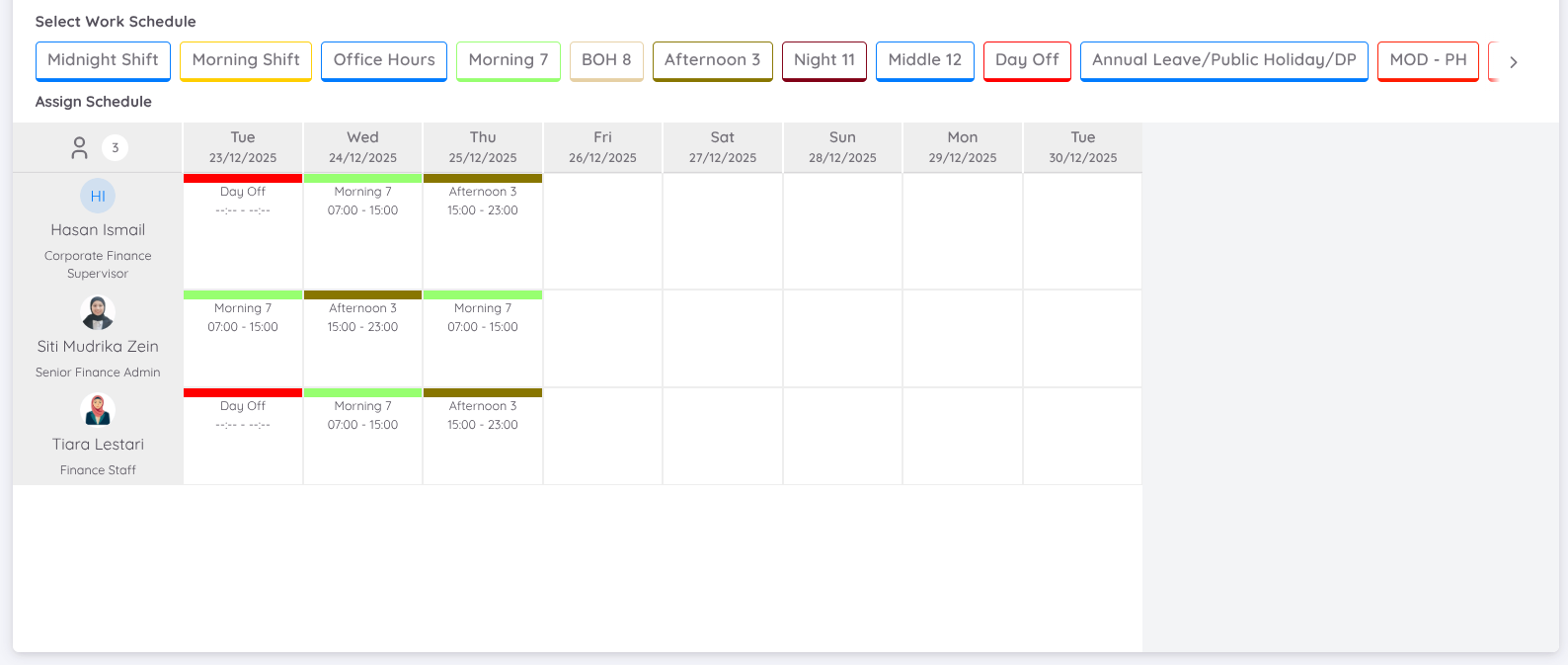Assign Tiara Lestari's empty Sun 28/12 cell

[x=842, y=436]
